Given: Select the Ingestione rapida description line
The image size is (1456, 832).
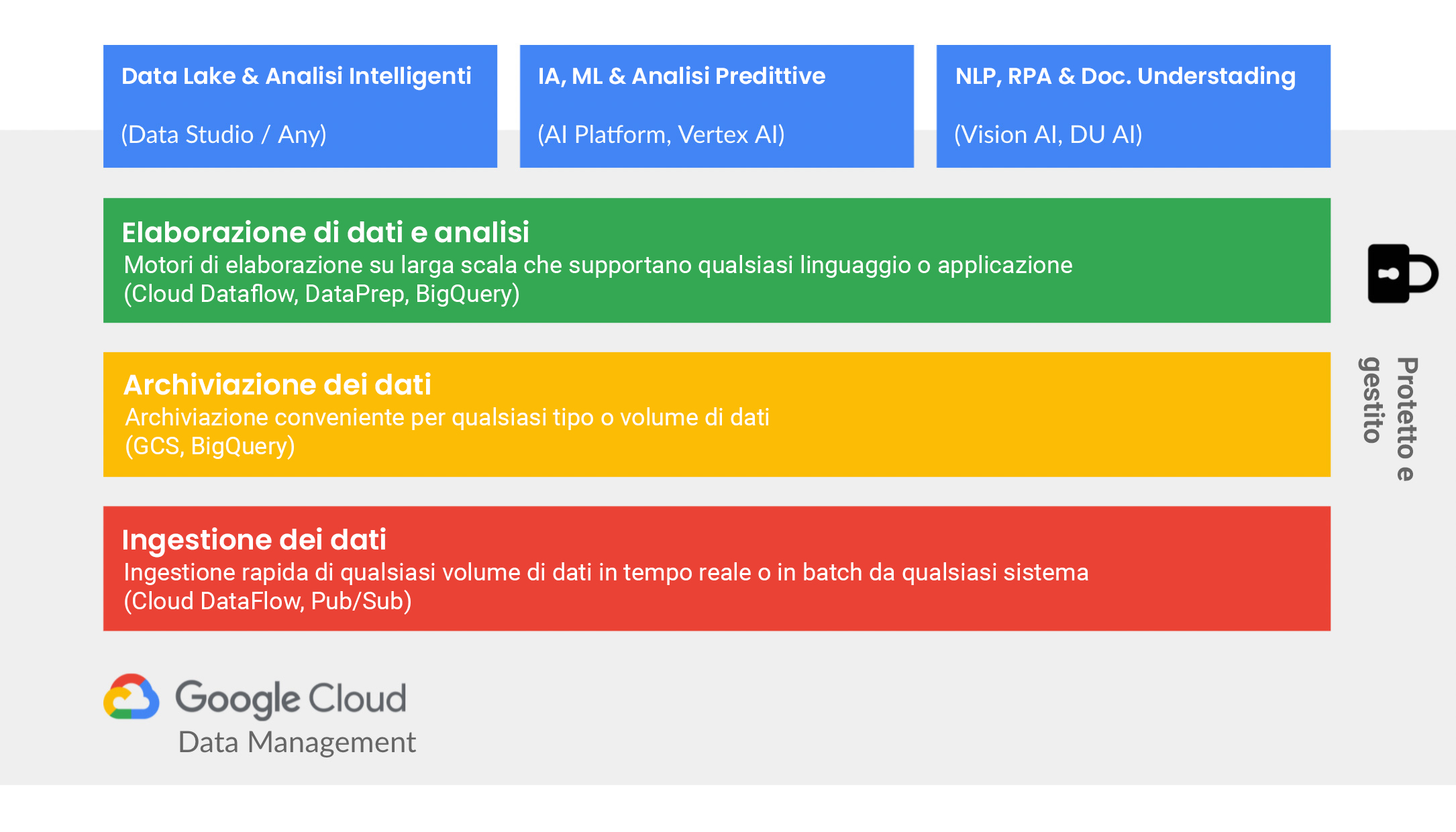Looking at the screenshot, I should click(606, 572).
